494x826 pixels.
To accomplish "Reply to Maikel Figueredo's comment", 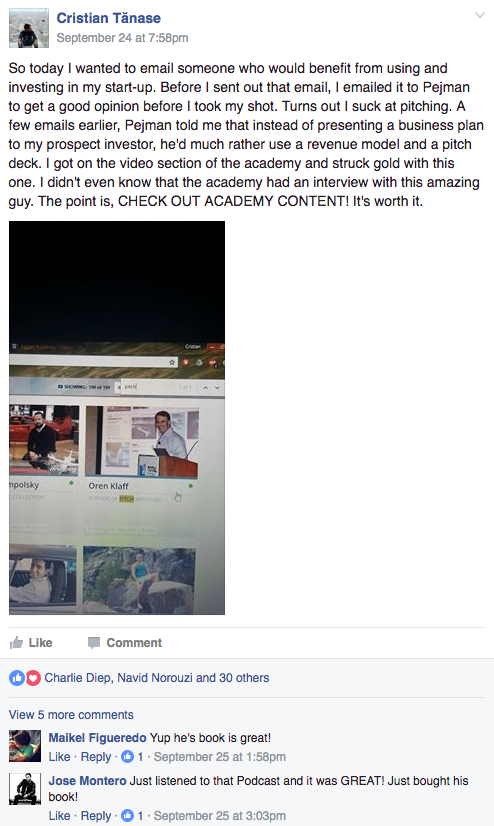I will click(x=96, y=757).
